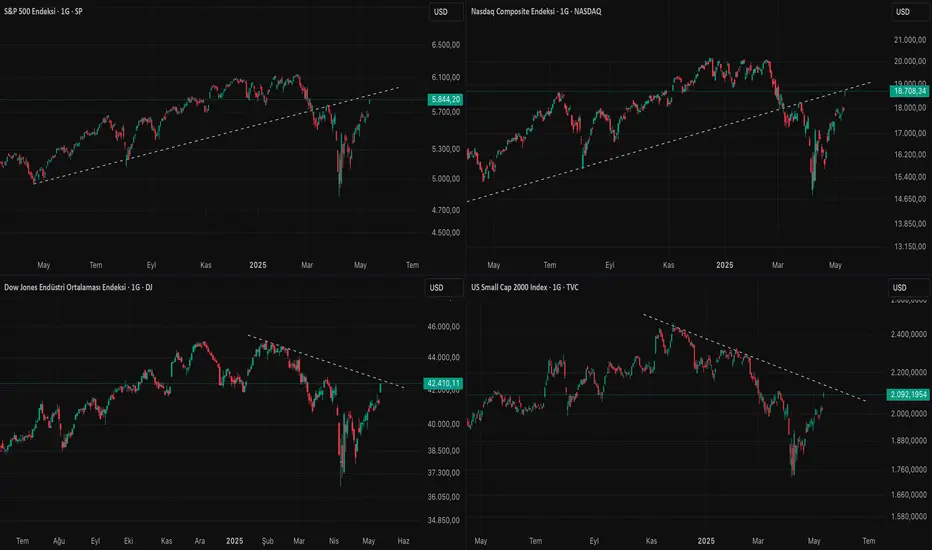Viewport: 932px width, 550px height.
Task: Click Şub on the Dow Jones time axis
Action: pyautogui.click(x=267, y=537)
